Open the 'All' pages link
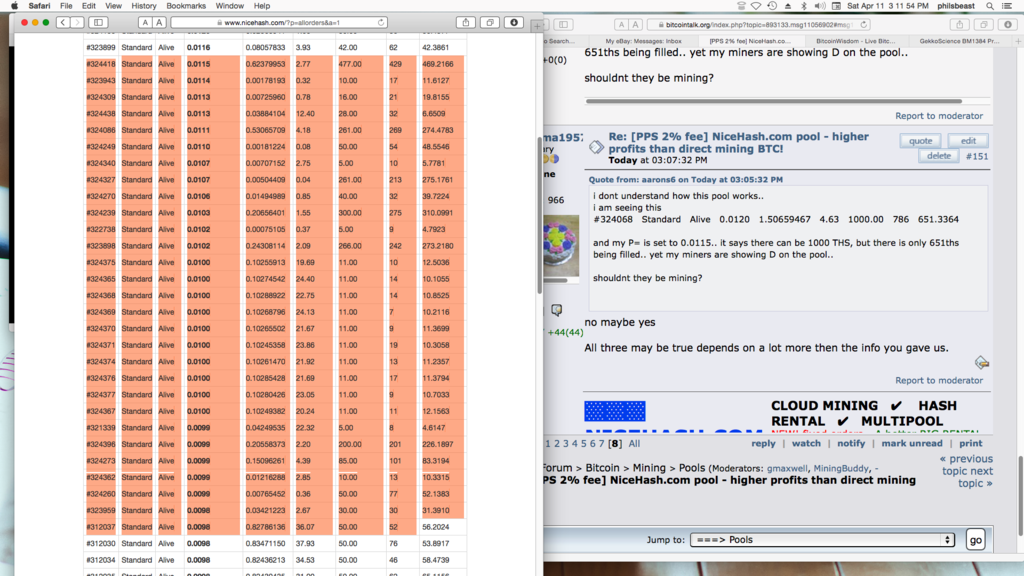The width and height of the screenshot is (1024, 576). tap(634, 443)
